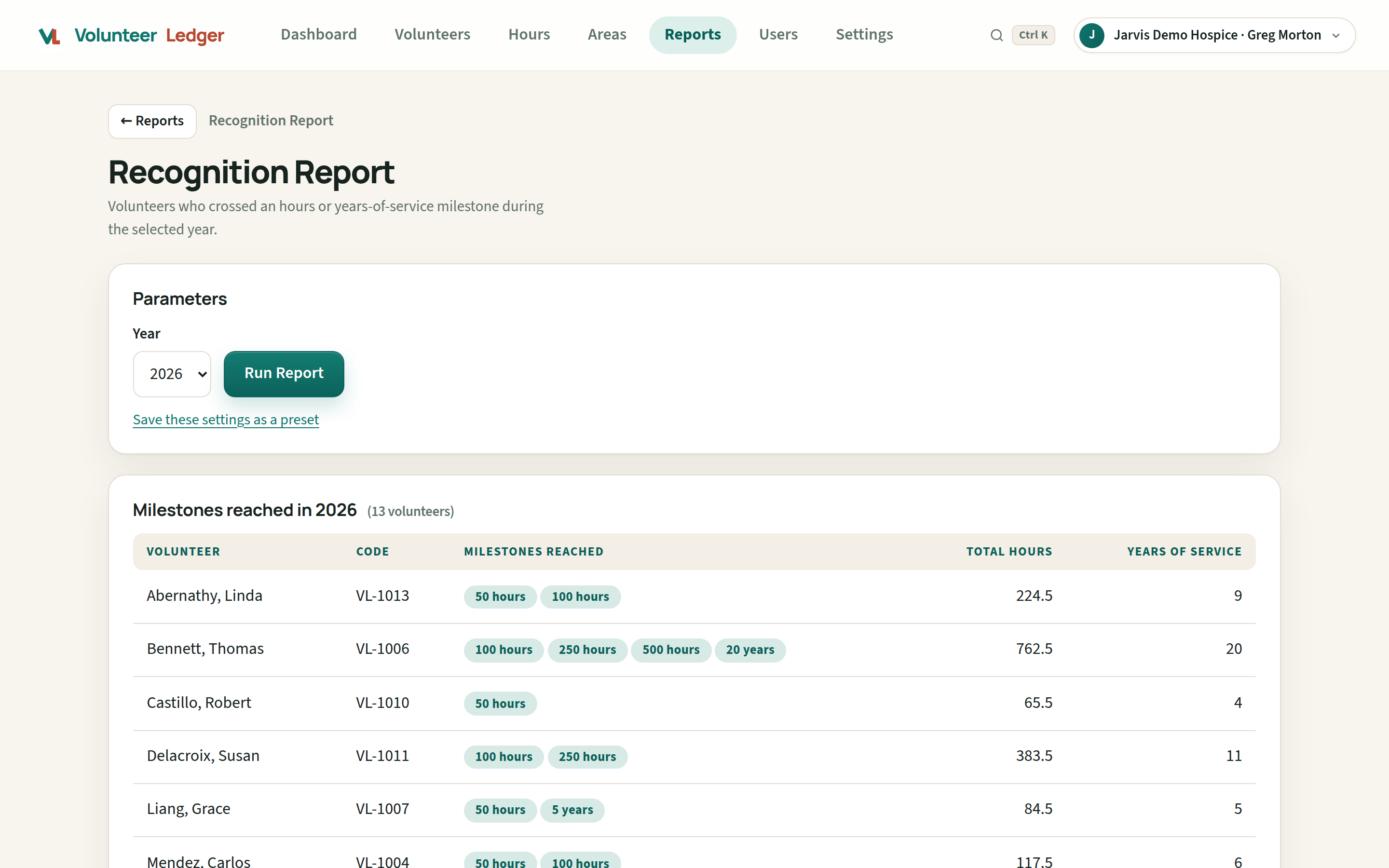Screen dimensions: 1389x868
Task: Click the 5 years badge
Action: click(572, 810)
